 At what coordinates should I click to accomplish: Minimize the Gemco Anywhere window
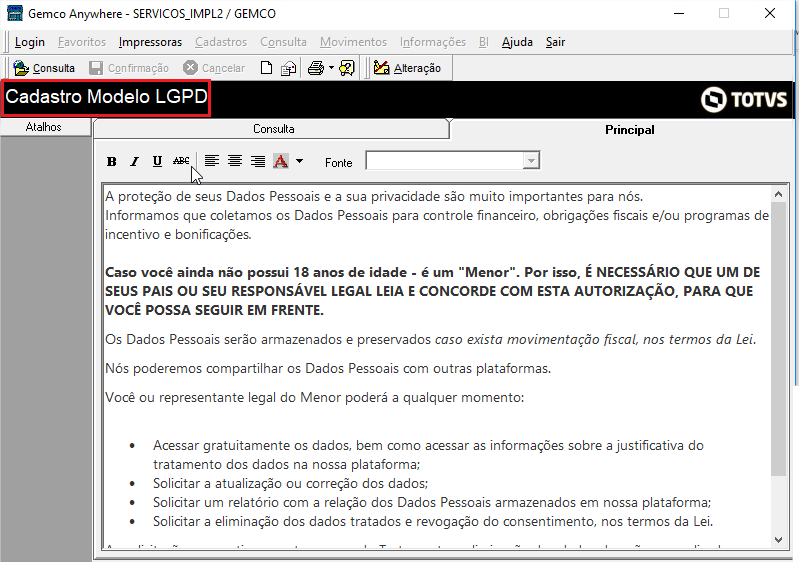pyautogui.click(x=679, y=13)
